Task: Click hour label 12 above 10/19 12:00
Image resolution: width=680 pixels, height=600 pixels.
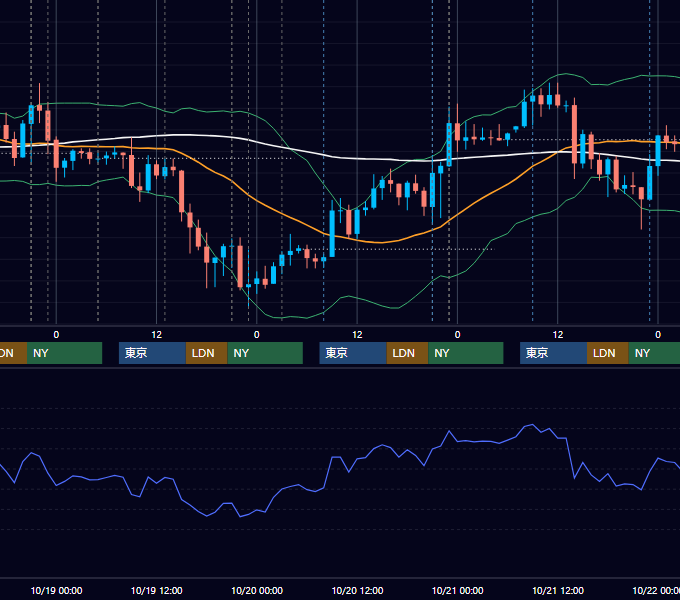Action: 157,335
